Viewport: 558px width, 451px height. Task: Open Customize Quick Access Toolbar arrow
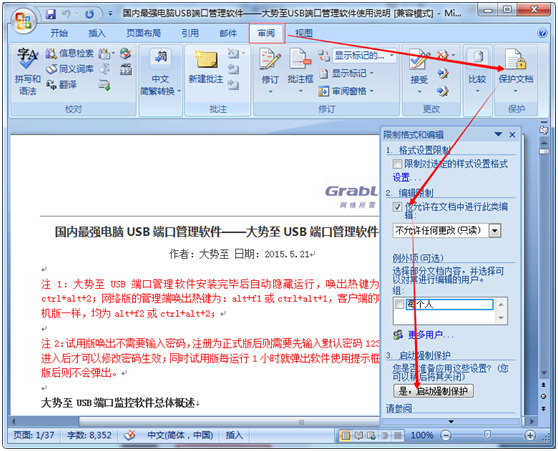click(x=110, y=14)
